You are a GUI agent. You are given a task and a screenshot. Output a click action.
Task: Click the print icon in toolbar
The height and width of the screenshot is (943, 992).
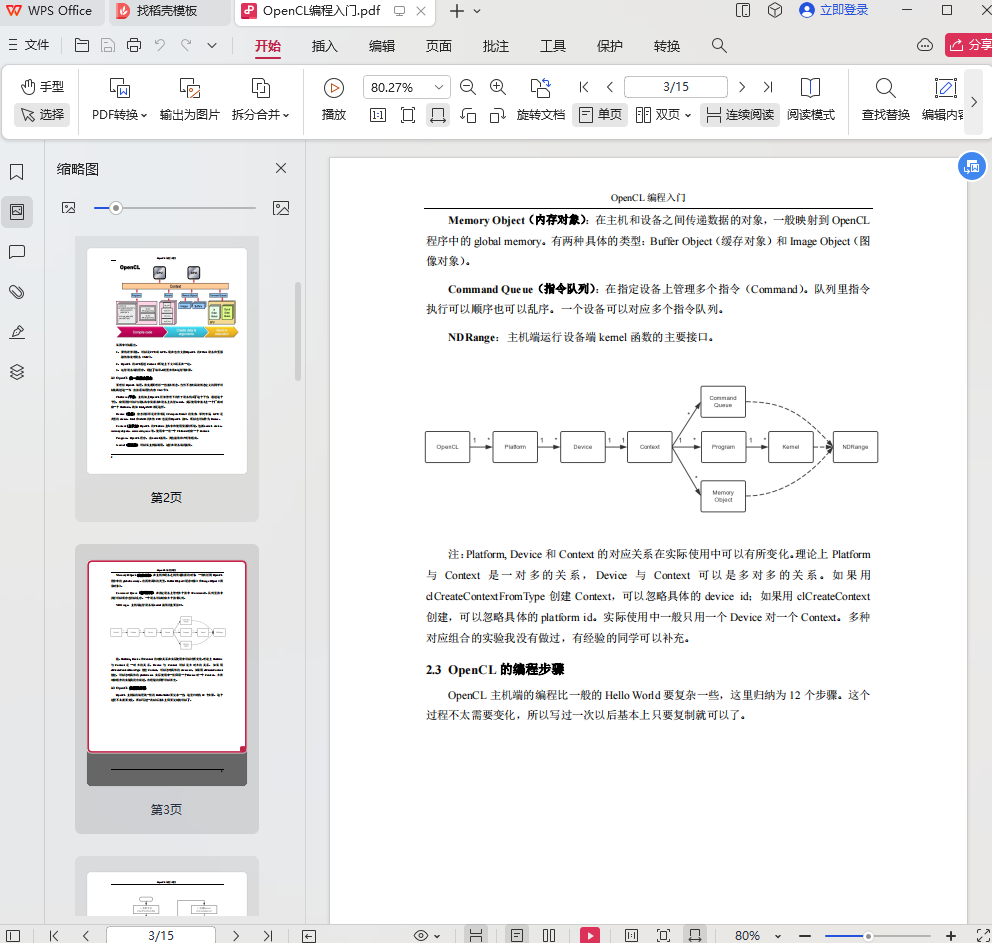click(x=134, y=46)
